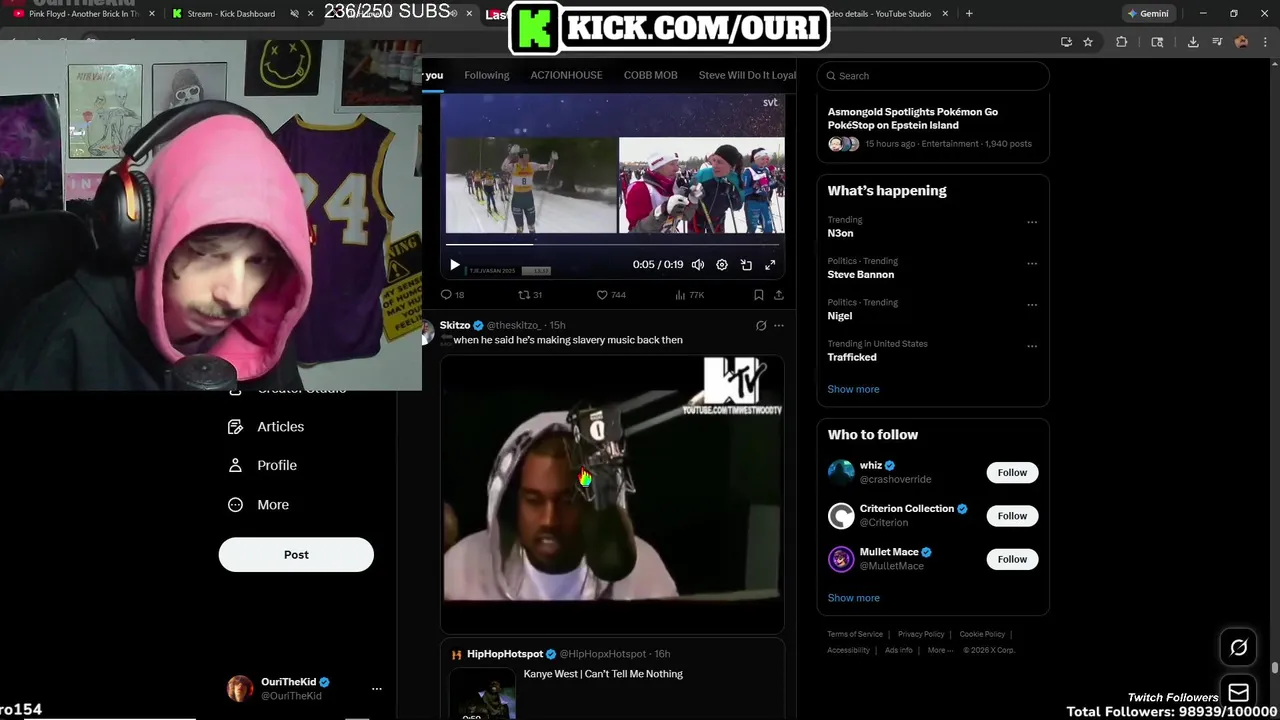Image resolution: width=1280 pixels, height=720 pixels.
Task: Like the skiing post with 744 likes
Action: 611,295
